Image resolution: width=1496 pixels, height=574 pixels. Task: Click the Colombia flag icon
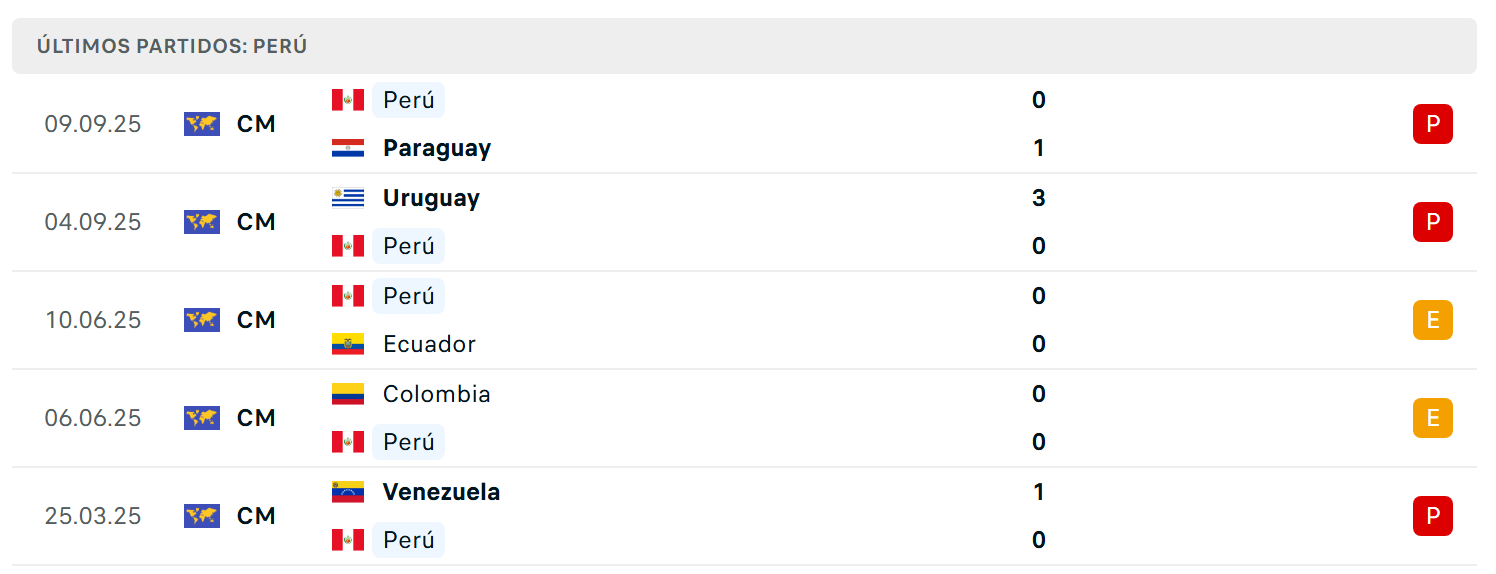click(x=348, y=394)
